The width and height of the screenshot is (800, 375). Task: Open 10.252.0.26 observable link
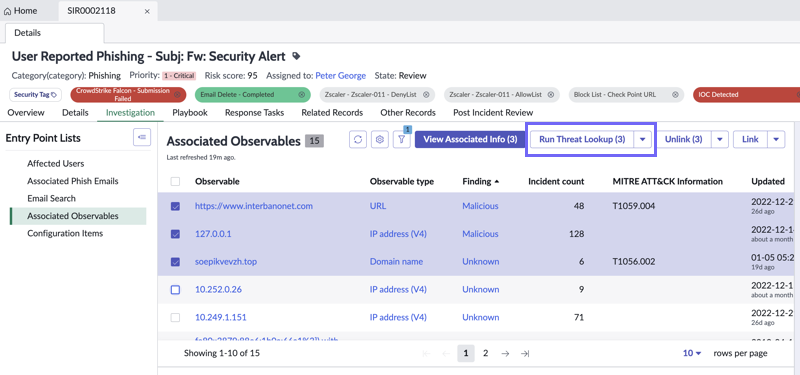pyautogui.click(x=218, y=289)
